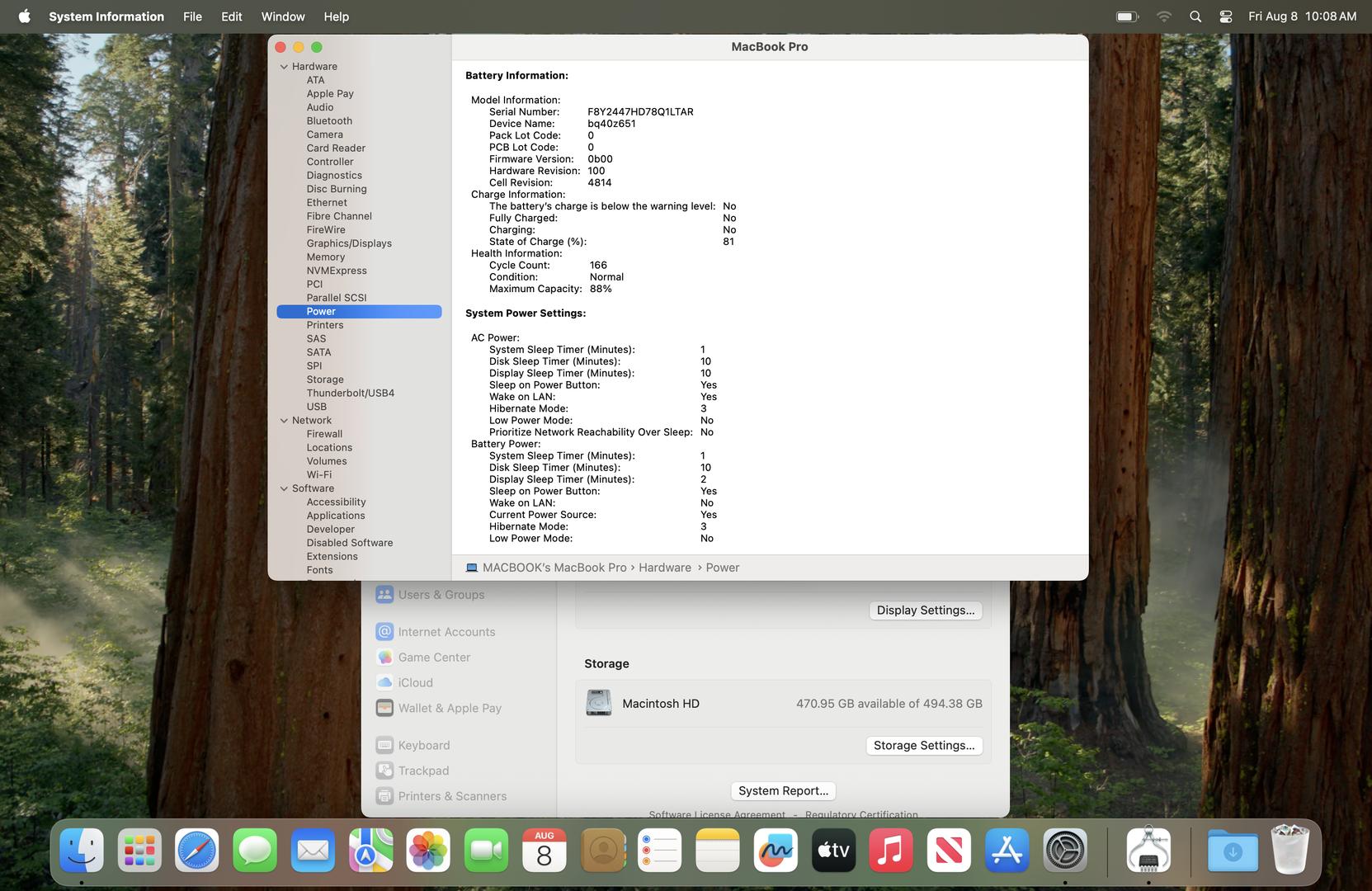1372x891 pixels.
Task: Collapse the Network section
Action: [284, 421]
